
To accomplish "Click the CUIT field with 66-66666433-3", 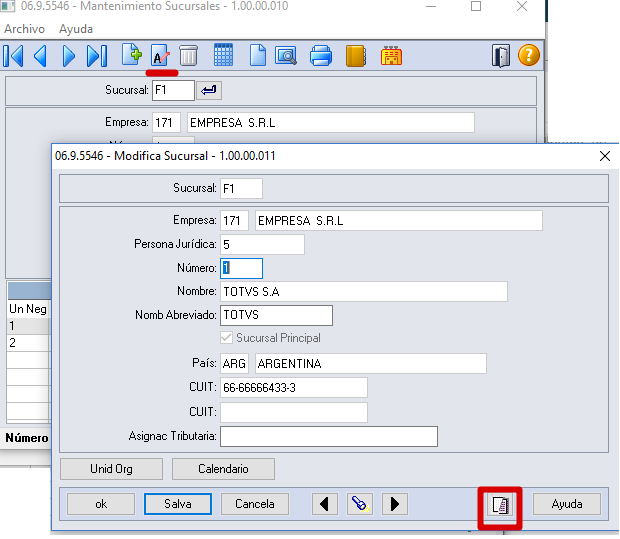I will point(294,388).
